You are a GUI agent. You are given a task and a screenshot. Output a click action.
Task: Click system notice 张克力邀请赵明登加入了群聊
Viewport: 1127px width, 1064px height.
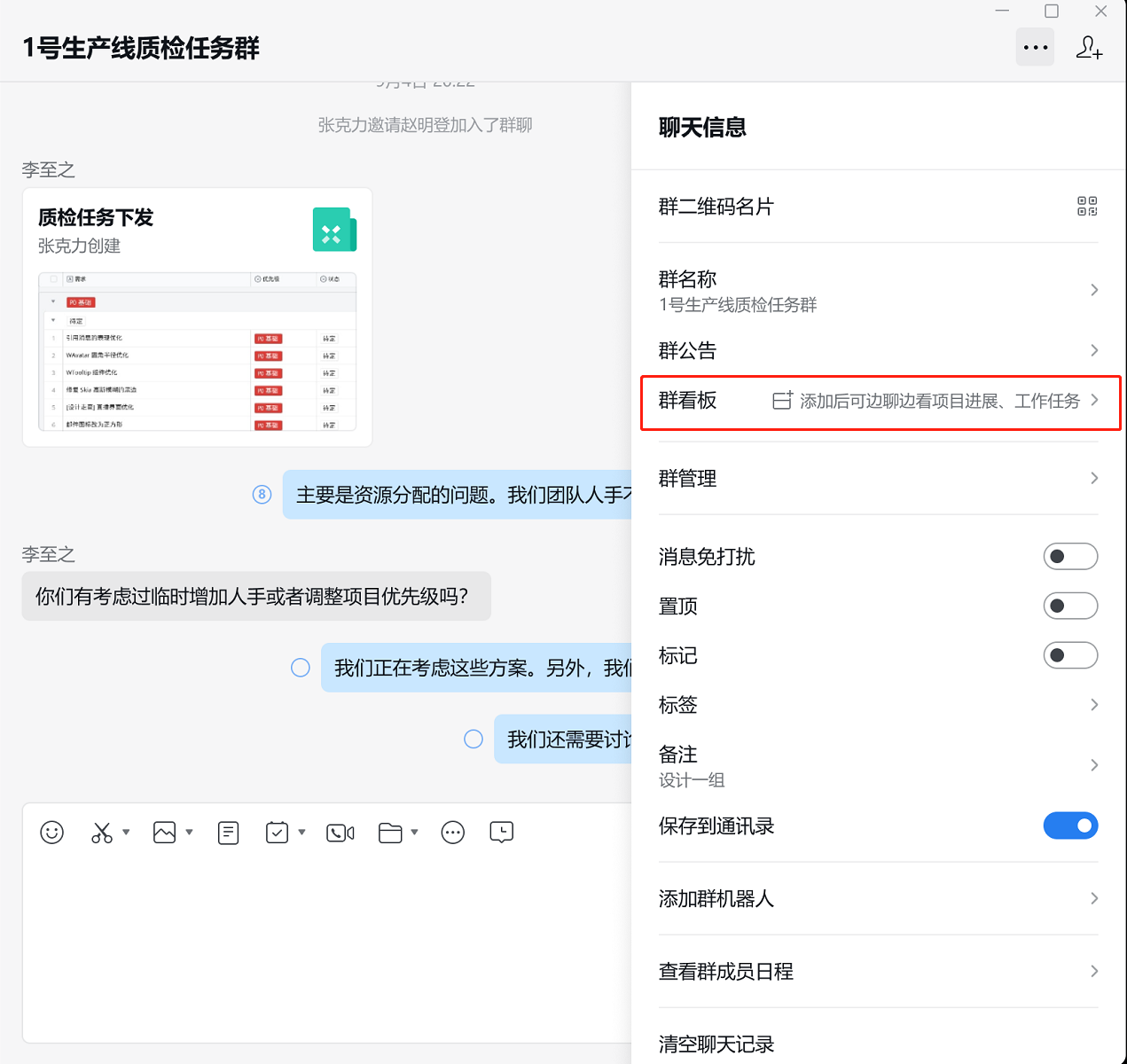click(x=425, y=125)
